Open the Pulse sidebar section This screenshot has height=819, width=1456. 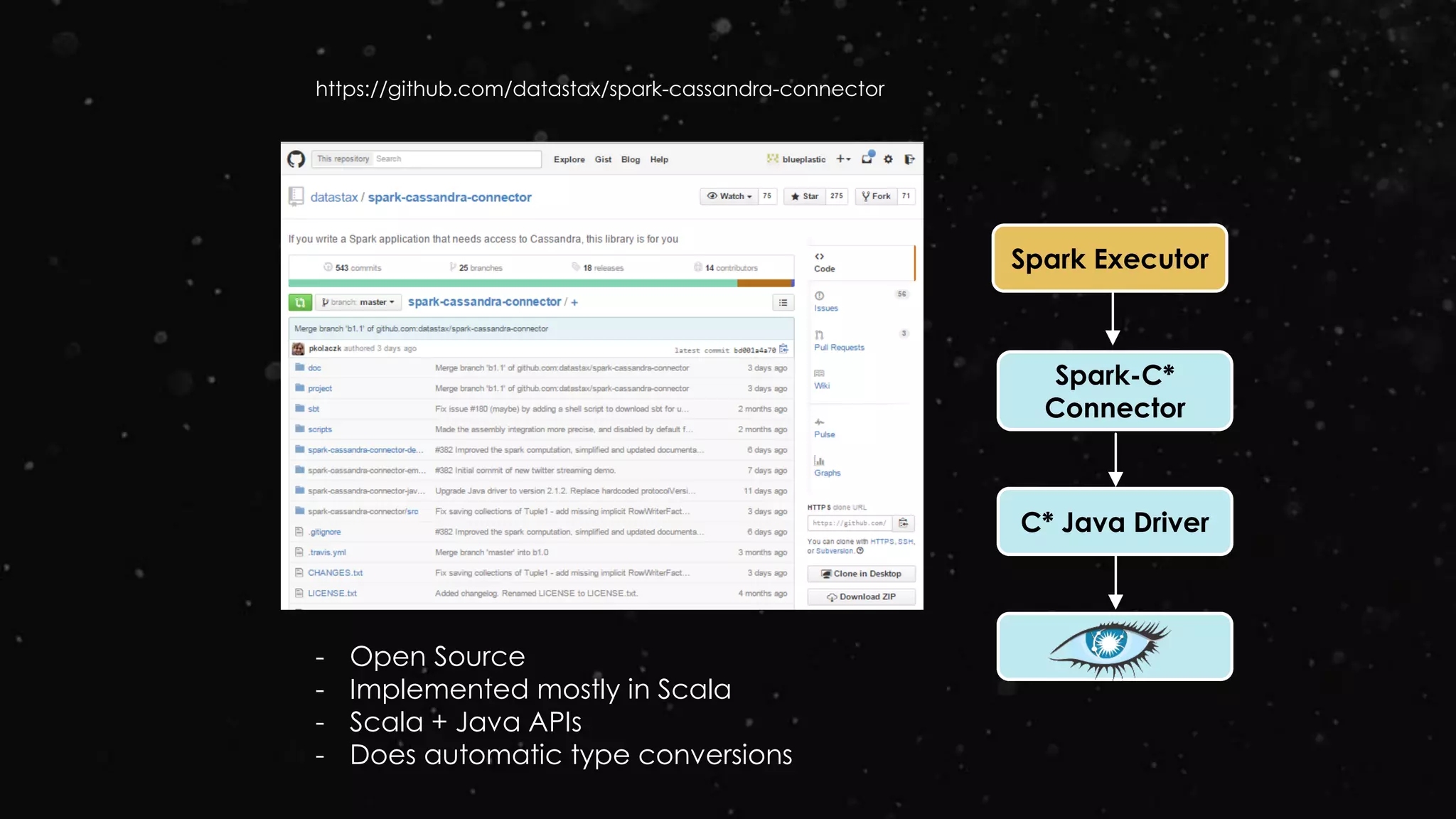tap(824, 428)
